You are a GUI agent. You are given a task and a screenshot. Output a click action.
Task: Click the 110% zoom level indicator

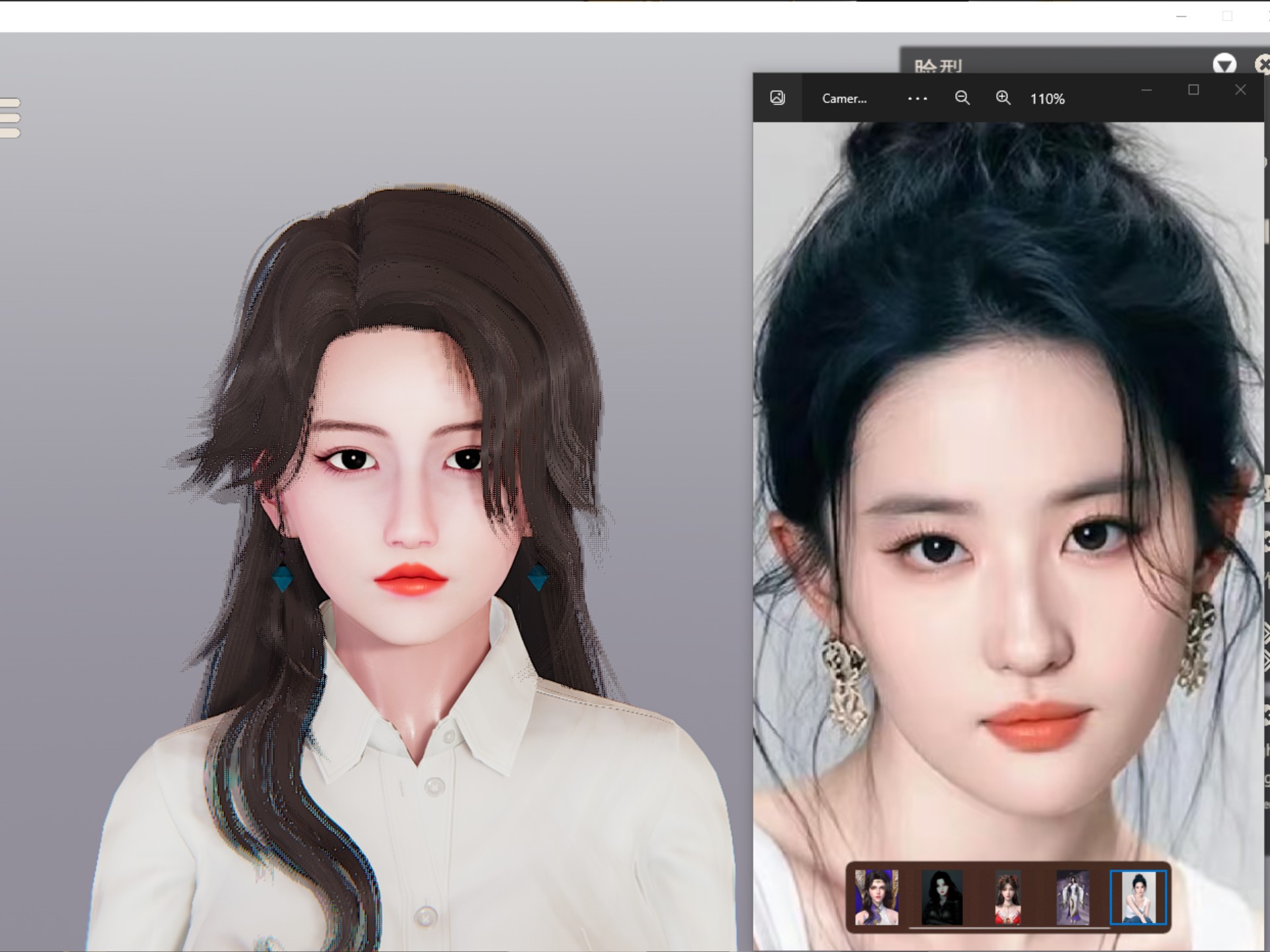(1047, 99)
